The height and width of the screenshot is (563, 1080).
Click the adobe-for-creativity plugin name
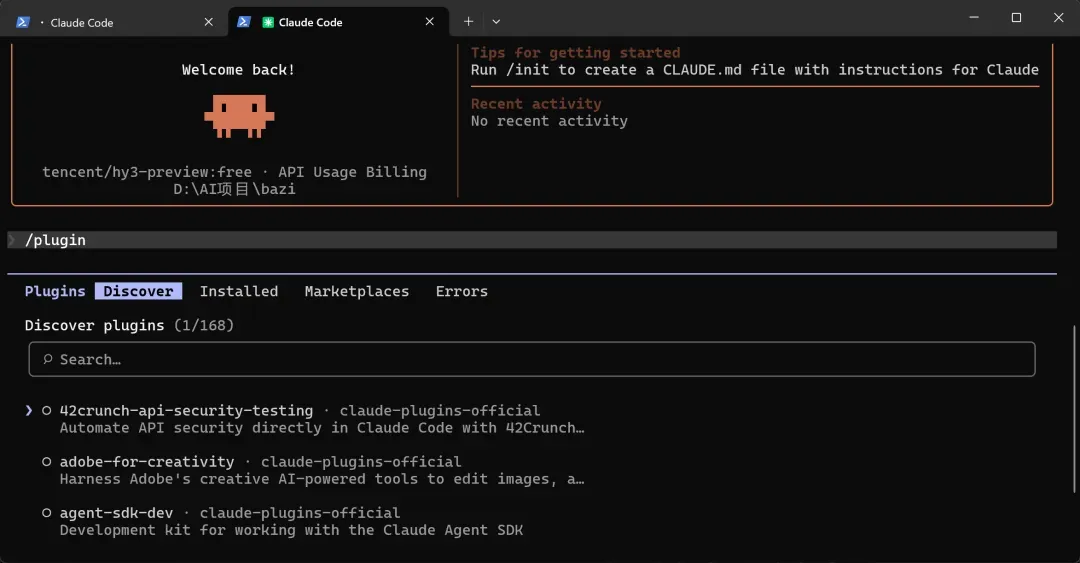pos(147,462)
